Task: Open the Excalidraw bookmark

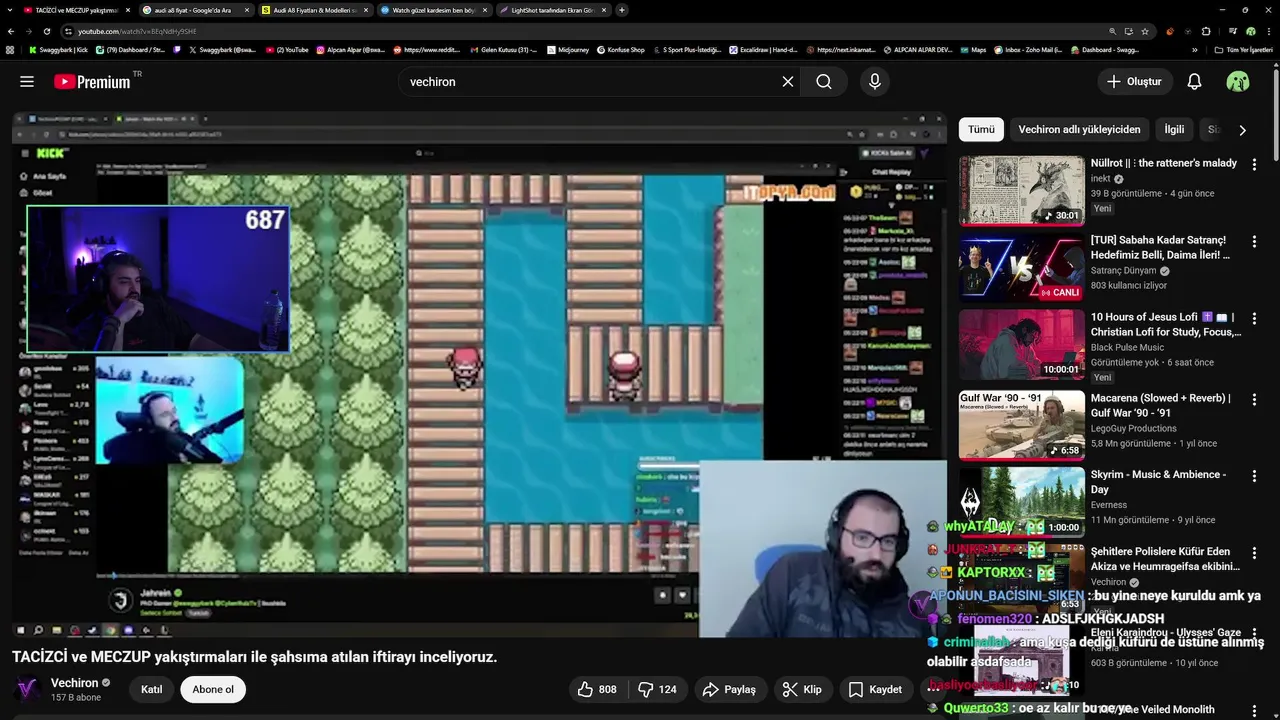Action: (763, 49)
